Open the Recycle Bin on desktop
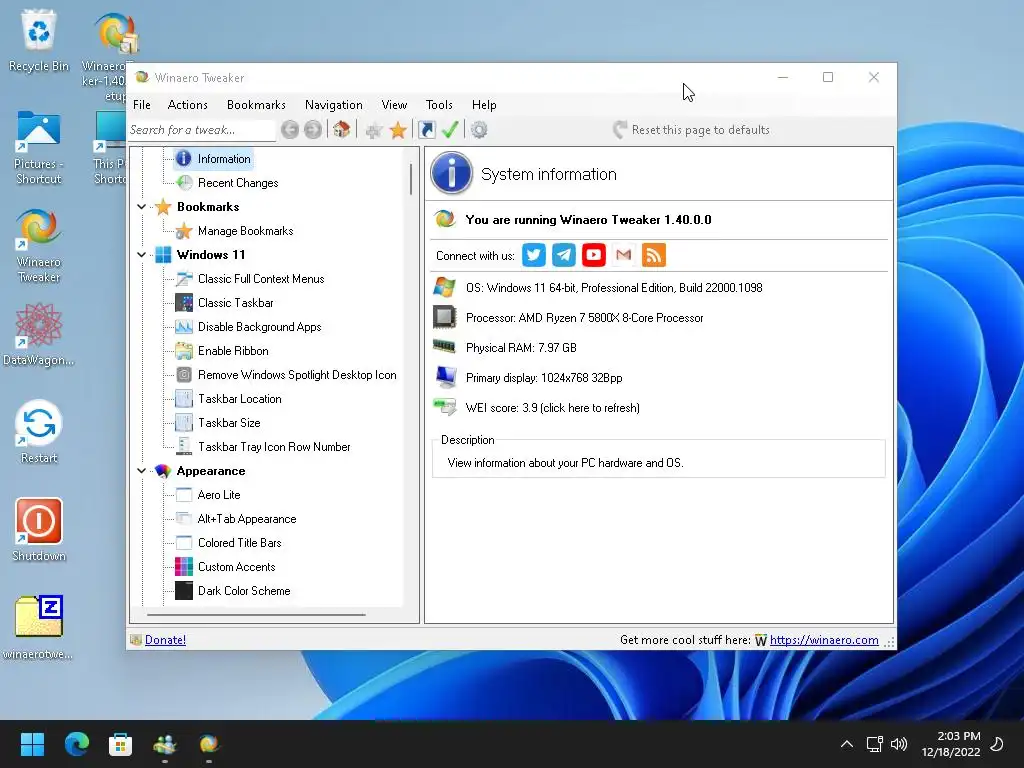Viewport: 1024px width, 768px height. [39, 40]
